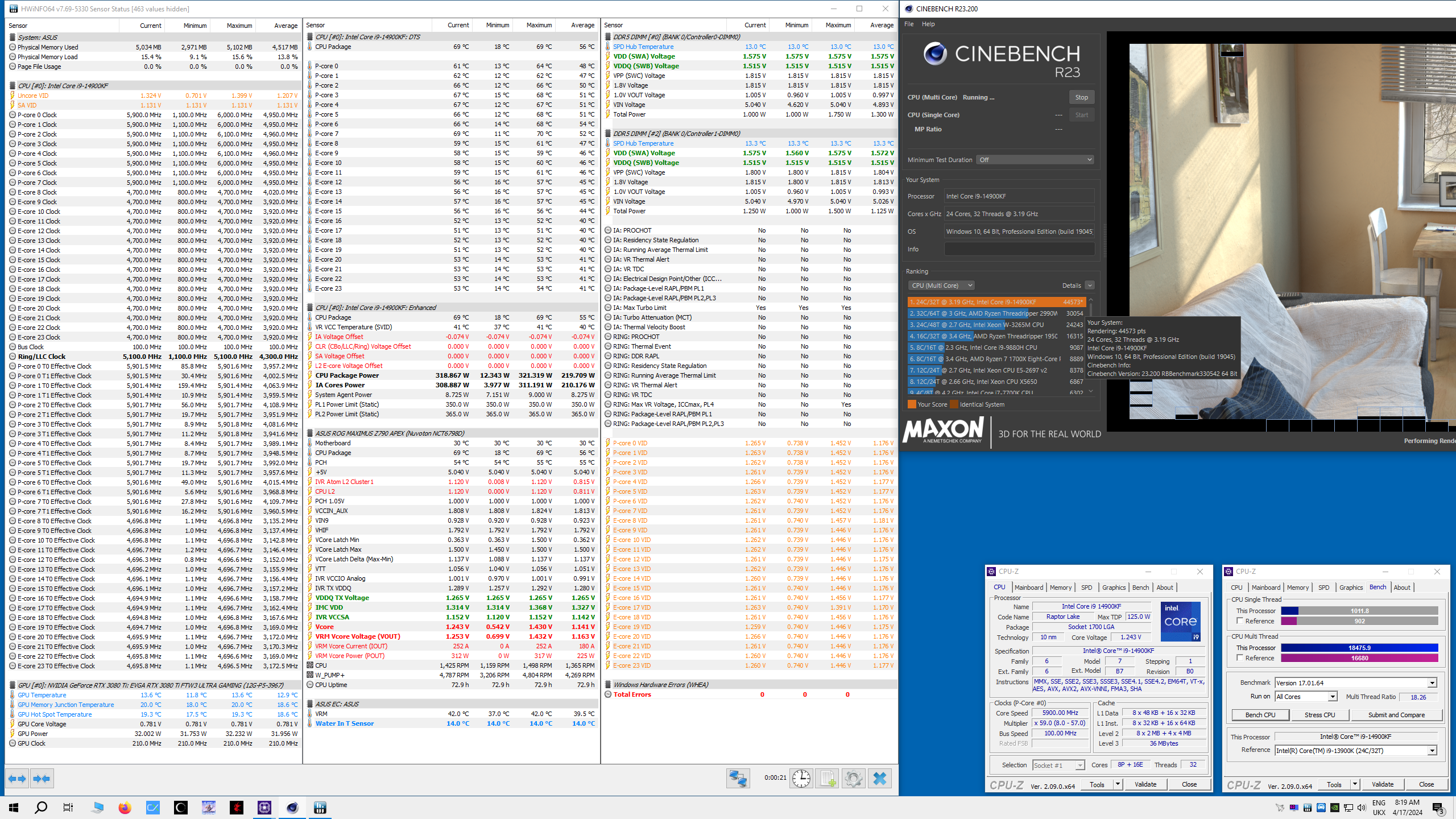Image resolution: width=1456 pixels, height=819 pixels.
Task: Click Multi Thread Reference 16680 bar
Action: click(x=1360, y=658)
